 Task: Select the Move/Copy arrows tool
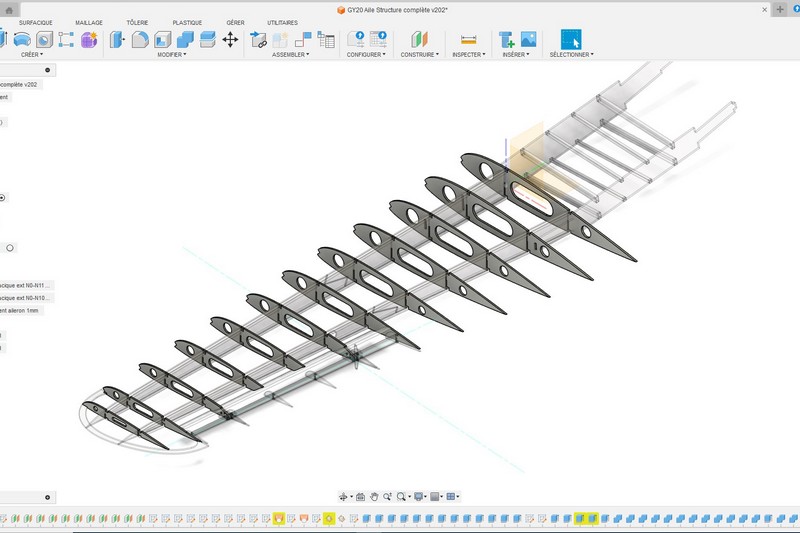point(230,40)
